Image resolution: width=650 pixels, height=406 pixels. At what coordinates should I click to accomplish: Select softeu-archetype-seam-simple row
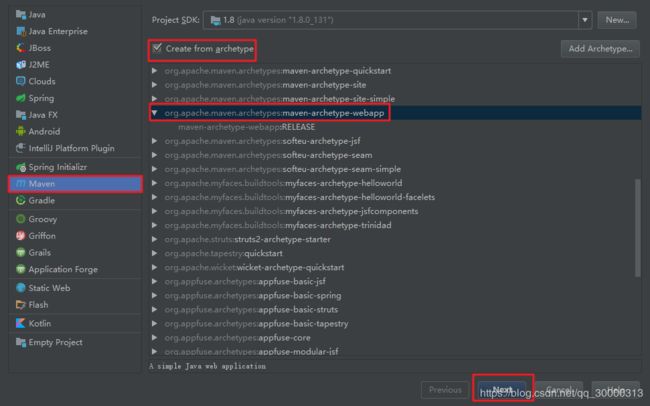click(395, 169)
